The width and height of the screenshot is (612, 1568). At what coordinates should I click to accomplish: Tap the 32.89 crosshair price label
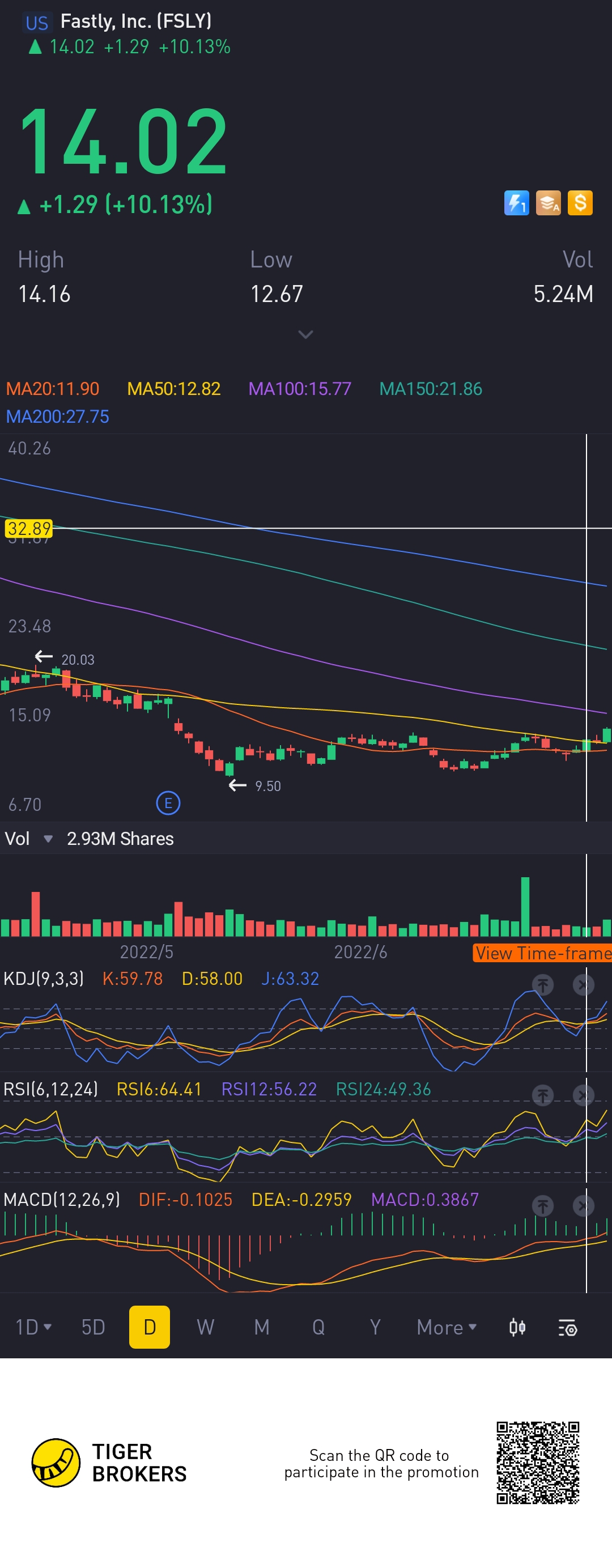(x=29, y=528)
